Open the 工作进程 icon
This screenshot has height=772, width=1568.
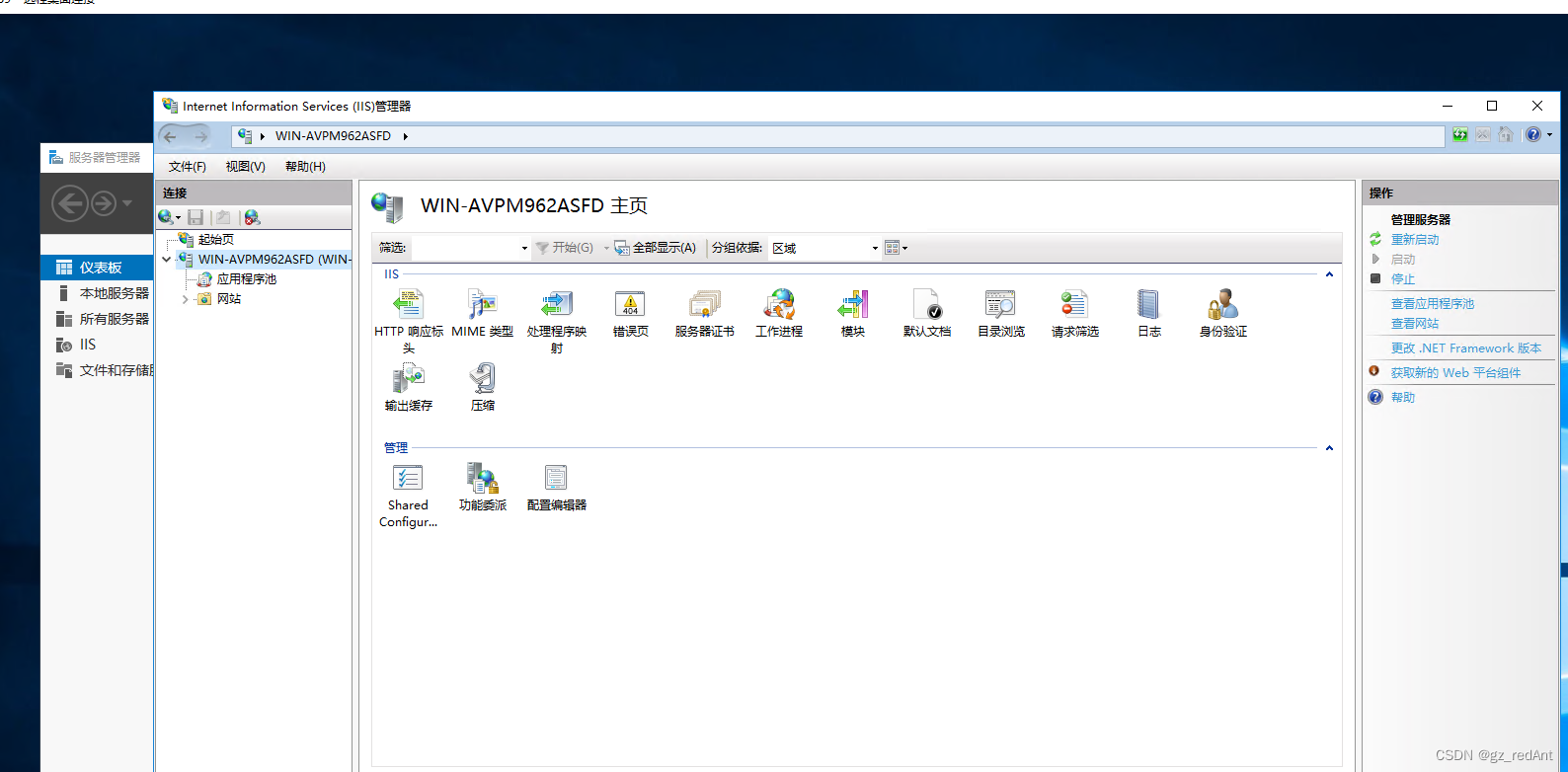(779, 304)
